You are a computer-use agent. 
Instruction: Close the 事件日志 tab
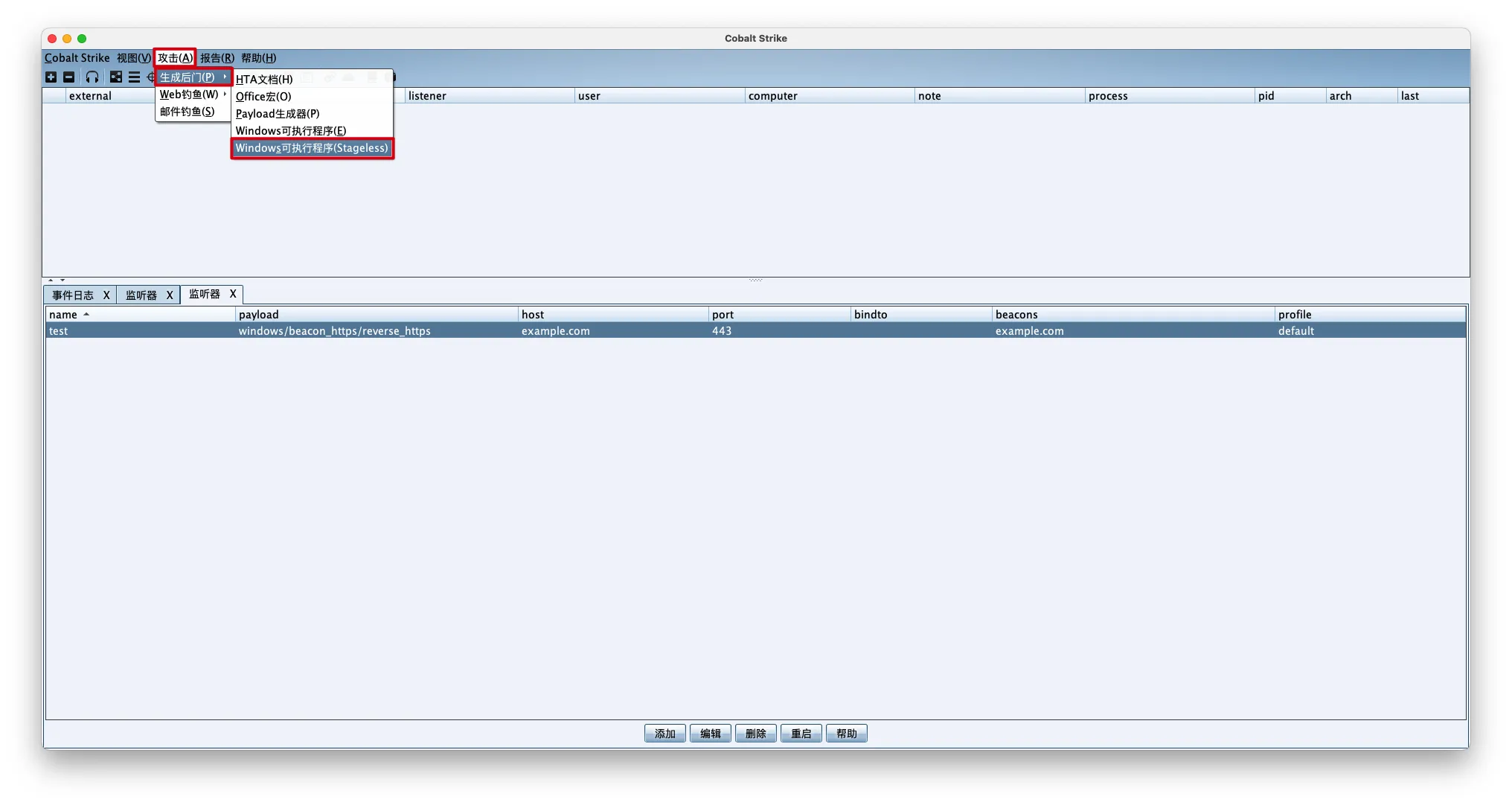click(x=106, y=295)
